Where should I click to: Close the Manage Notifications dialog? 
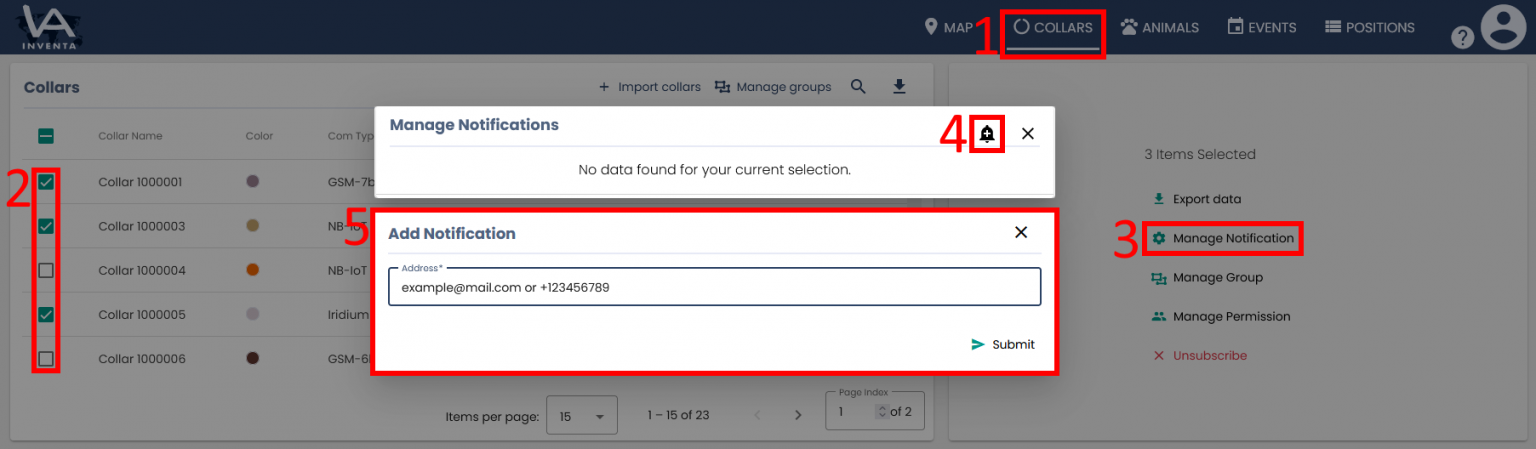pyautogui.click(x=1028, y=133)
